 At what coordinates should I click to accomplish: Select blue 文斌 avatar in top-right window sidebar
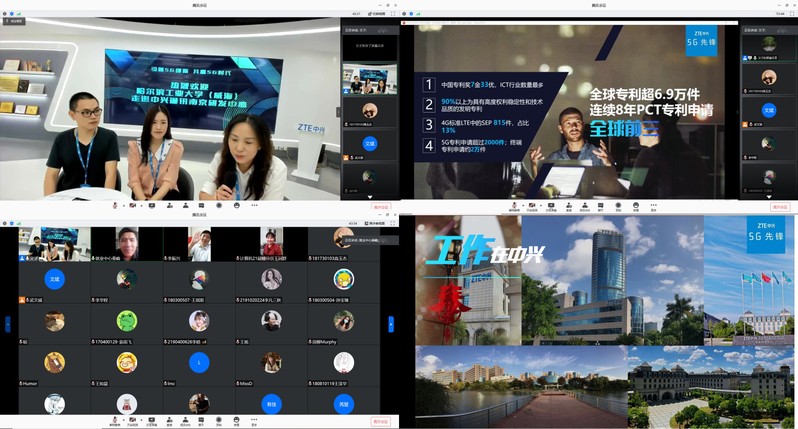tap(769, 110)
